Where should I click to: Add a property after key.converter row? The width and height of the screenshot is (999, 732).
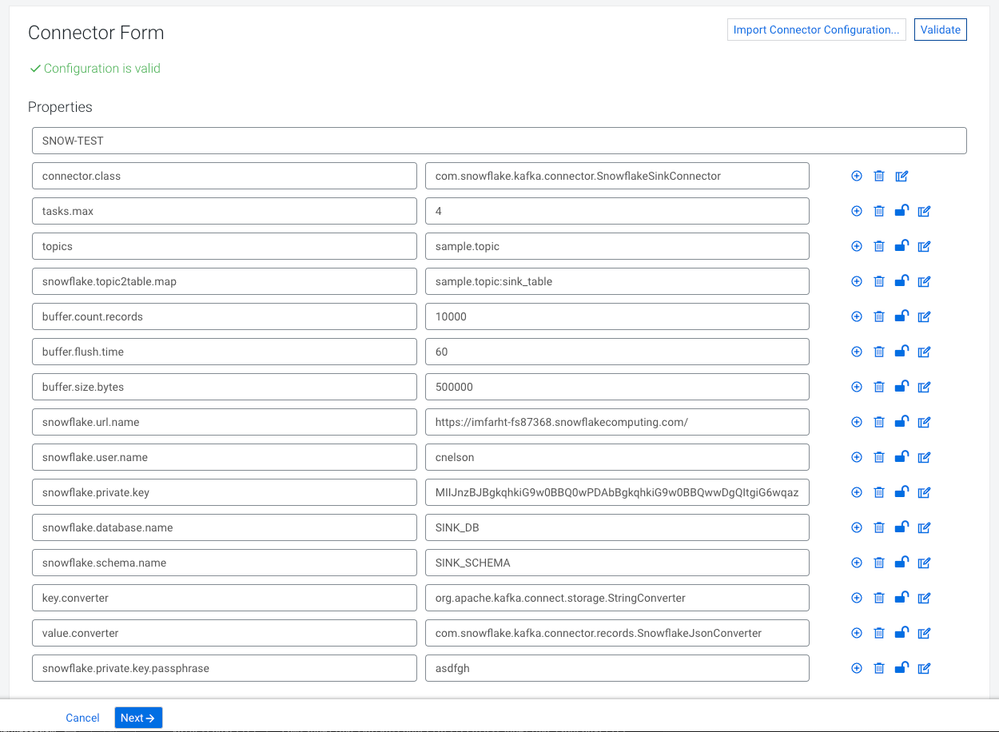[856, 598]
